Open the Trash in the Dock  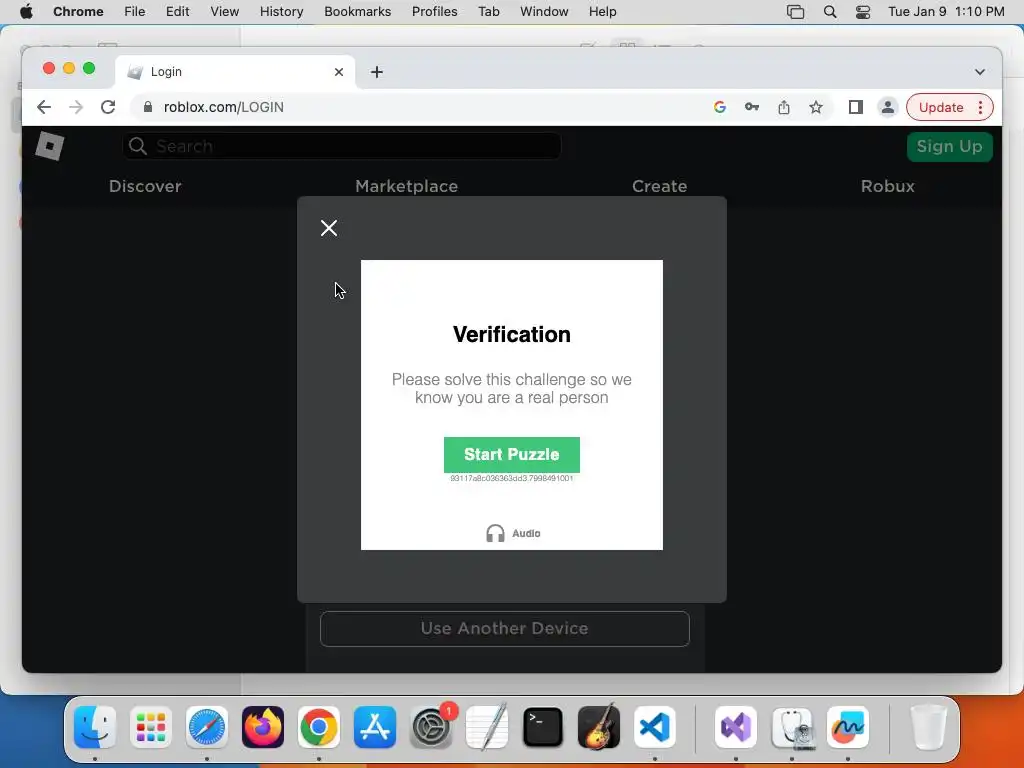(x=929, y=727)
